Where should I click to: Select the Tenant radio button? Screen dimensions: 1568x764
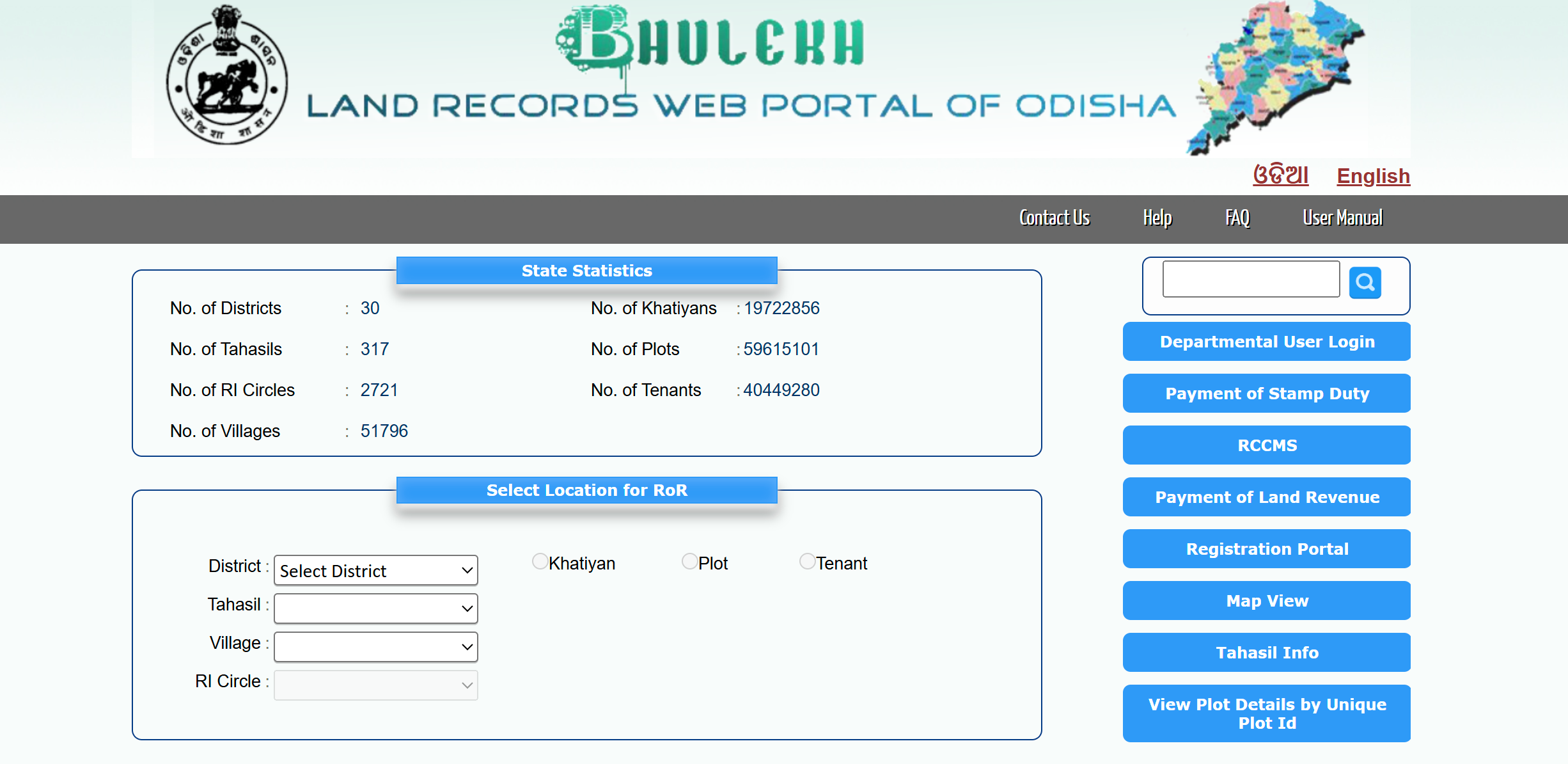coord(807,561)
